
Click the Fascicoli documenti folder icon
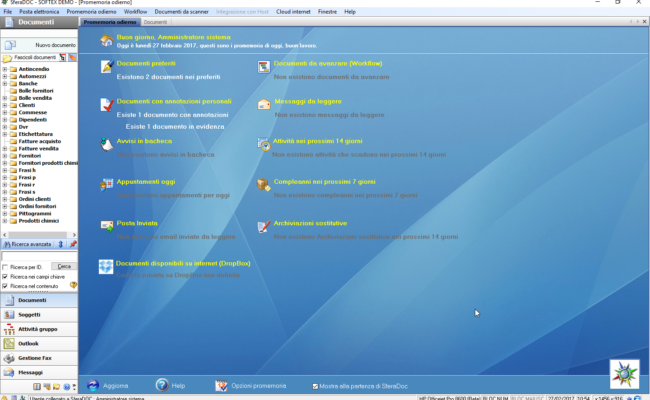tap(7, 58)
